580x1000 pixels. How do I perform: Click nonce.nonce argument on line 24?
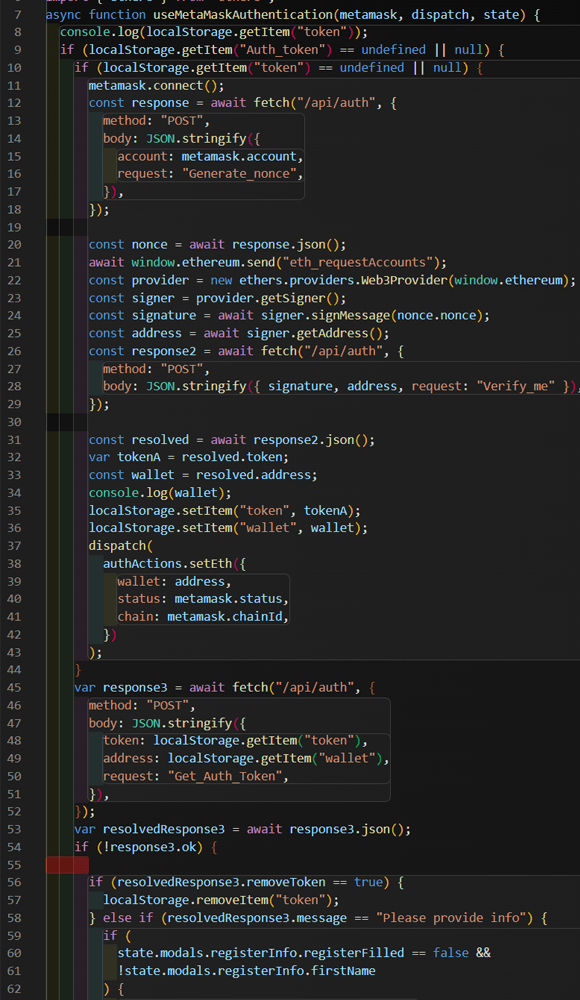[x=436, y=315]
